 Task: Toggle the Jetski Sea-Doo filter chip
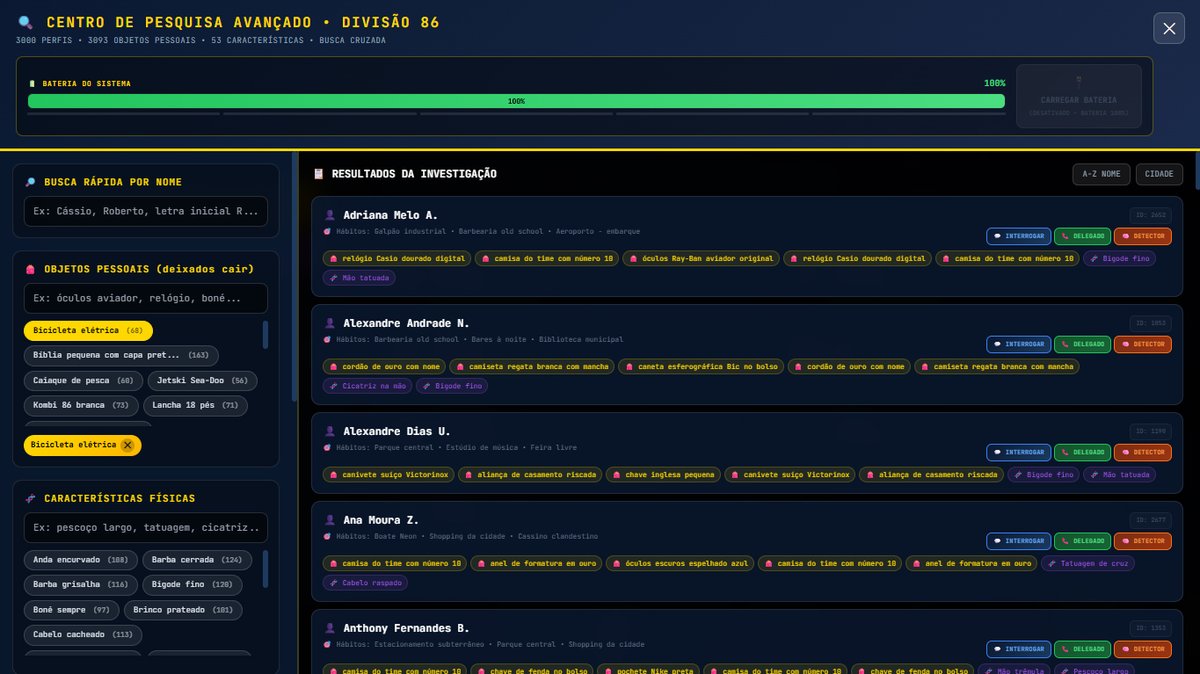[202, 381]
